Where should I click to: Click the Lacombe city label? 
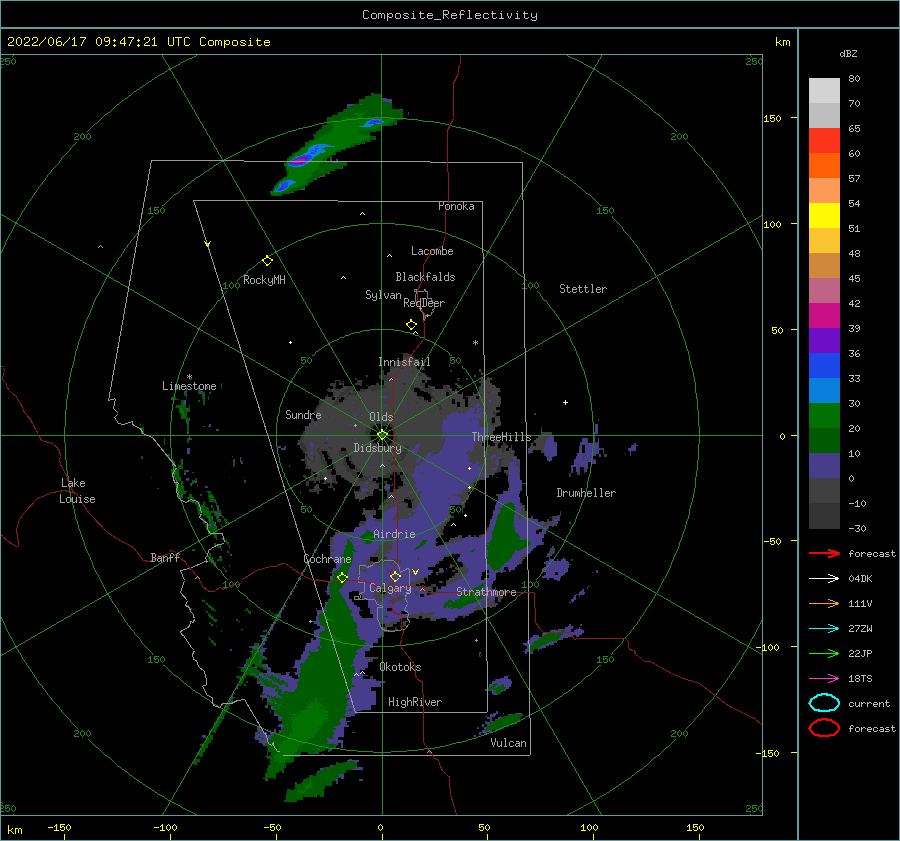(432, 251)
